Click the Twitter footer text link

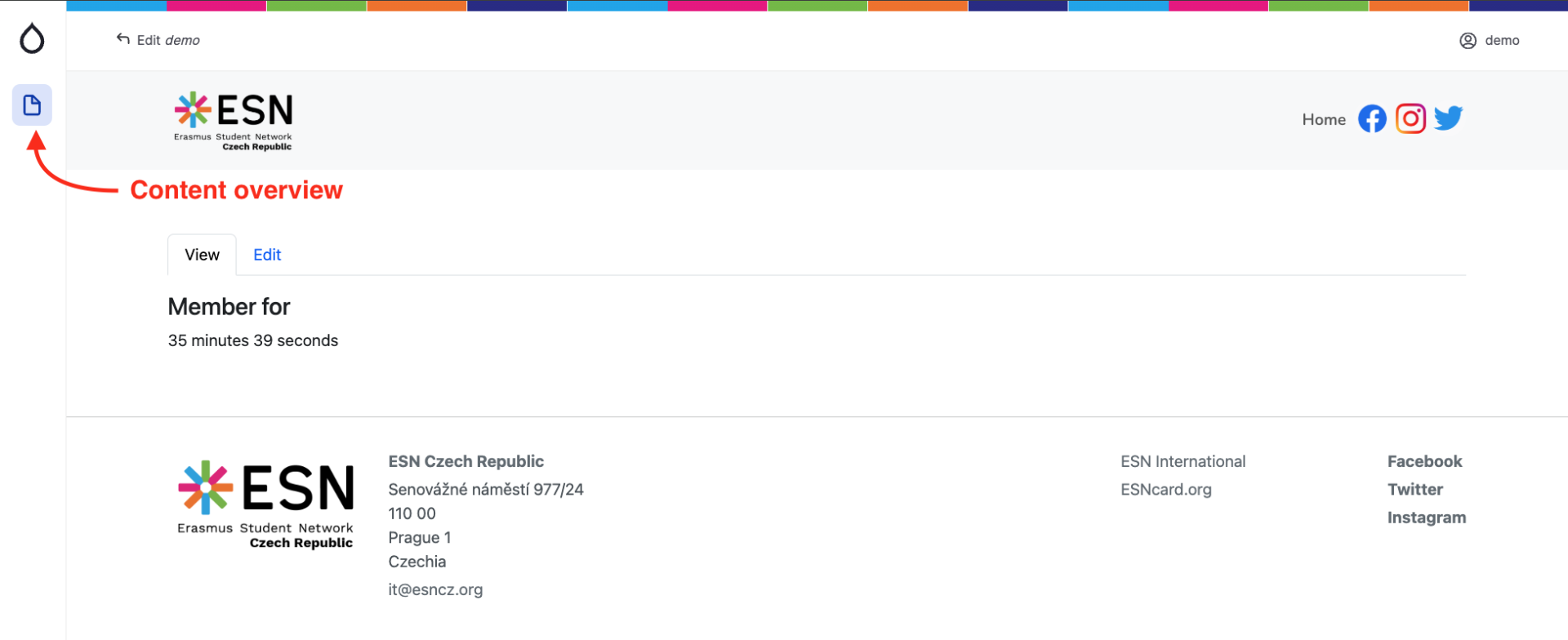[x=1414, y=490]
